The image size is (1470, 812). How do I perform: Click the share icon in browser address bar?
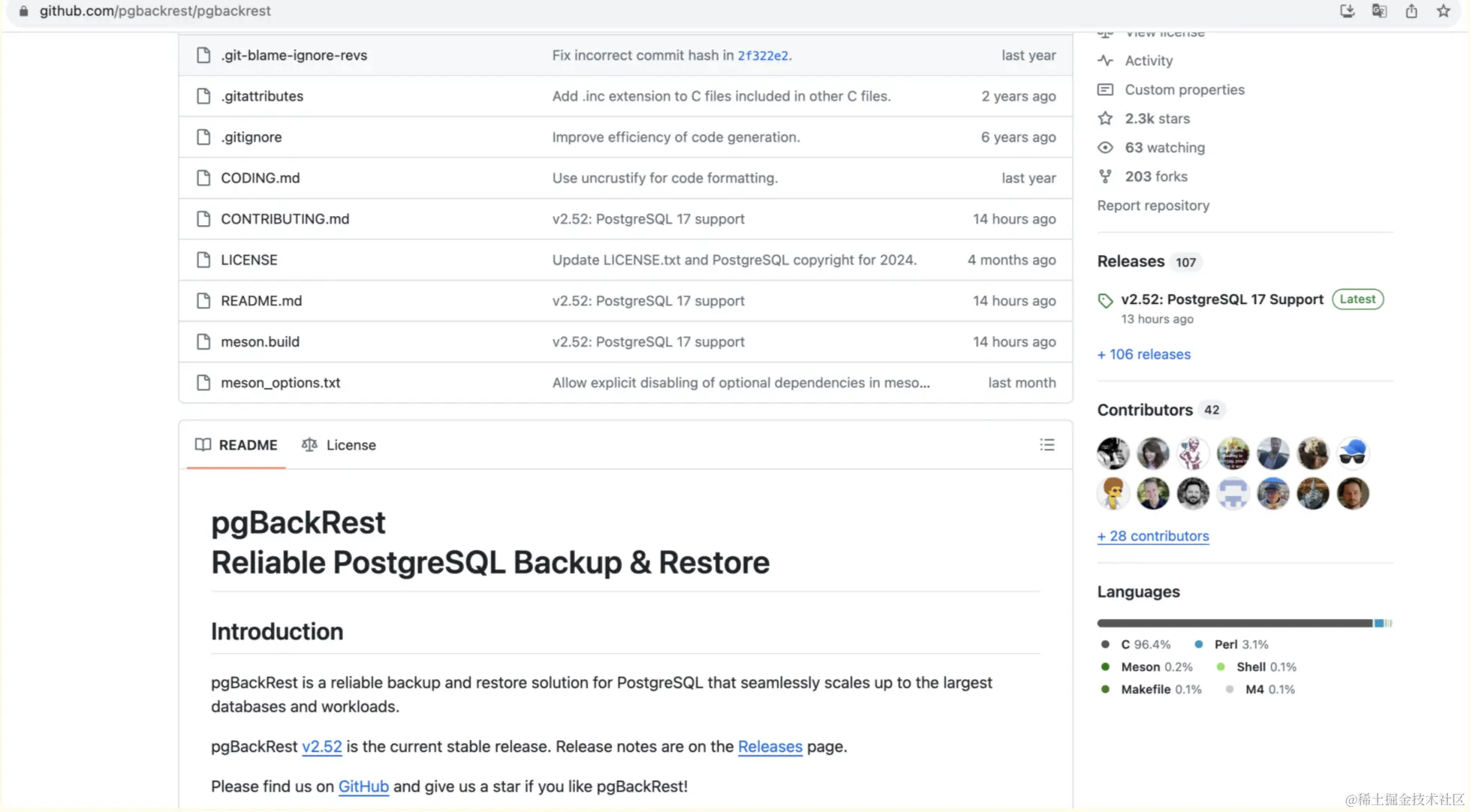coord(1411,11)
